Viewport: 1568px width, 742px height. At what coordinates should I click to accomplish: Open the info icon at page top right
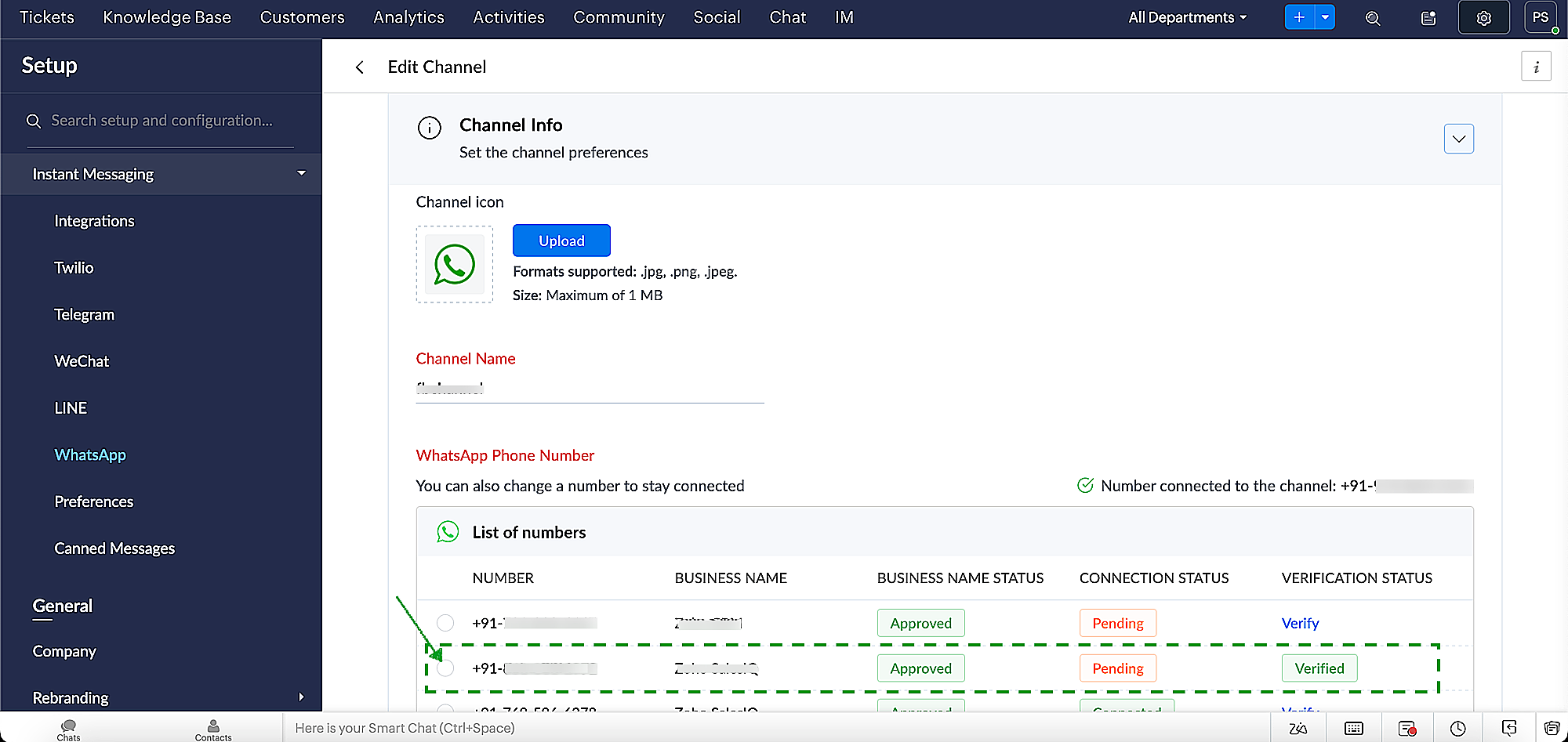pyautogui.click(x=1536, y=67)
